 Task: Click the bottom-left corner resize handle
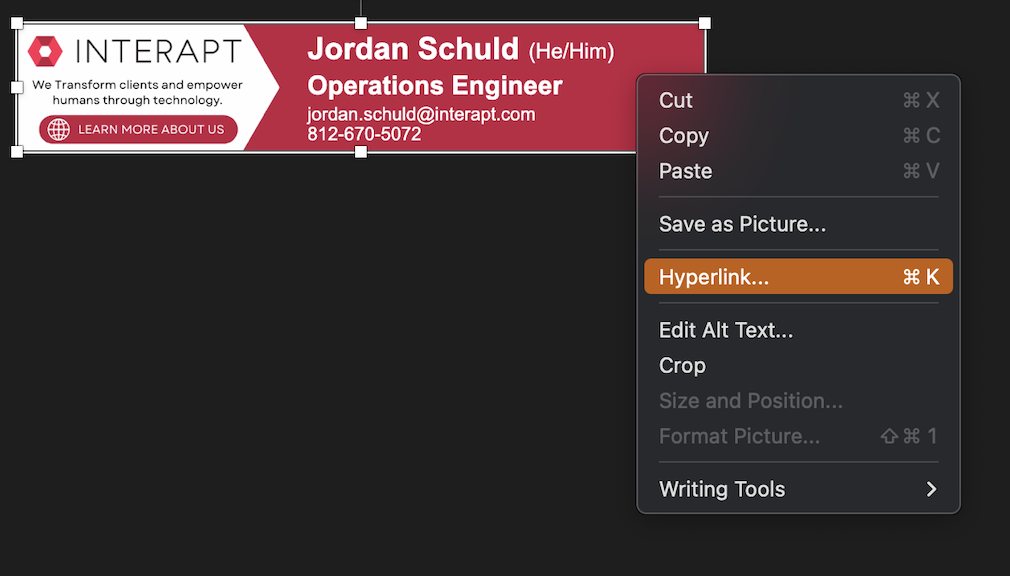pos(17,152)
